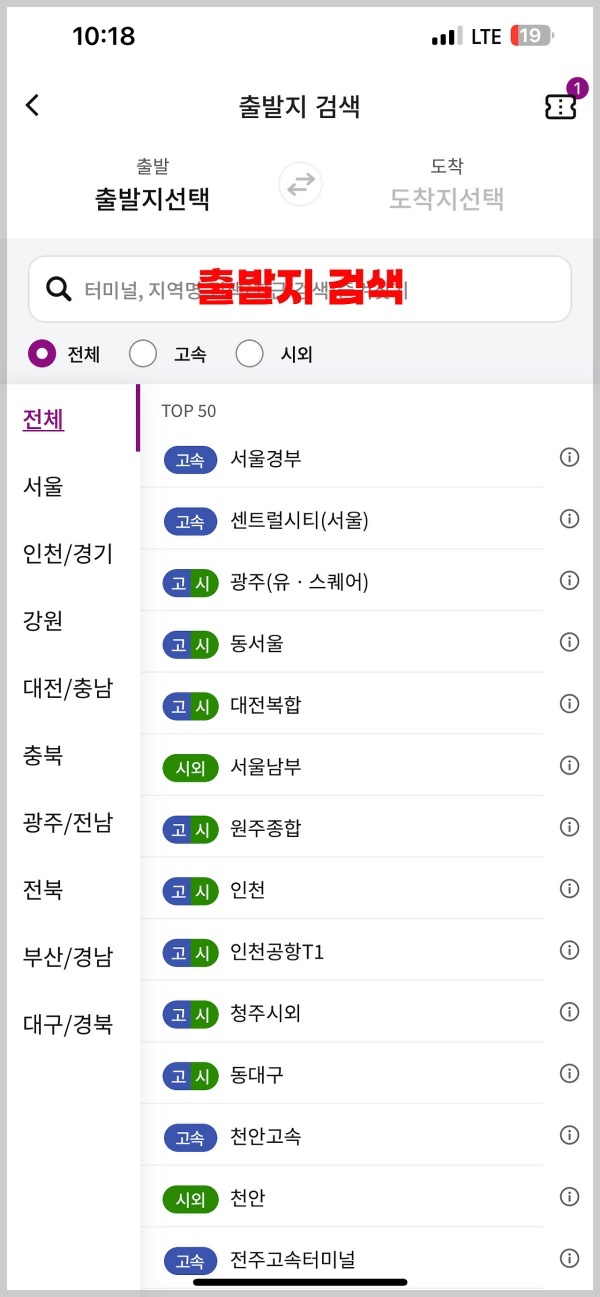Open info icon next to 서울경부
The image size is (600, 1297).
[x=569, y=457]
